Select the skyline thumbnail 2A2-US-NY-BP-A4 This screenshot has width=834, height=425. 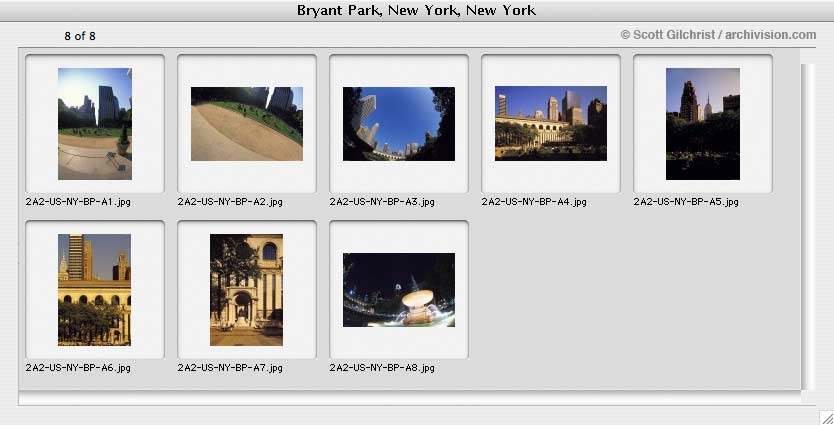click(551, 123)
